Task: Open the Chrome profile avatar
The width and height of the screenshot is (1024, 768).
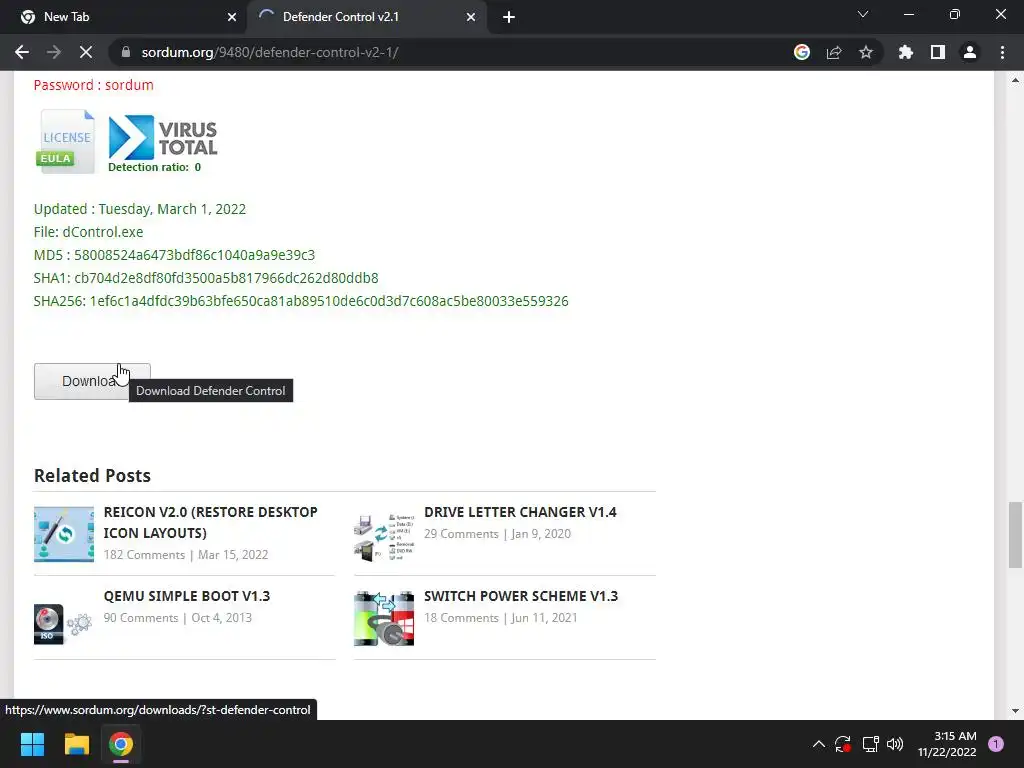Action: point(970,52)
